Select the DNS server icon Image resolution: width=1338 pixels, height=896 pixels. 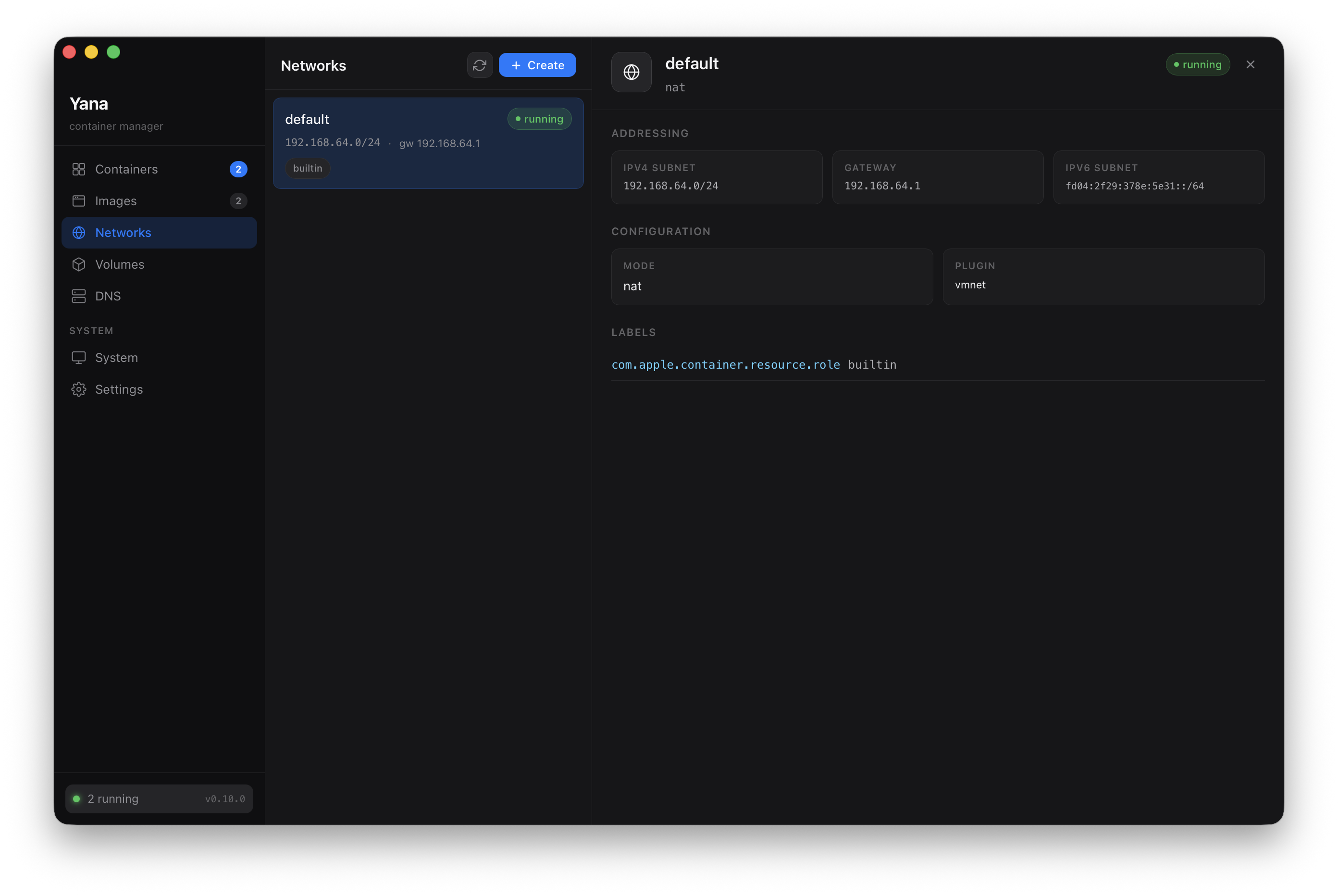(79, 296)
